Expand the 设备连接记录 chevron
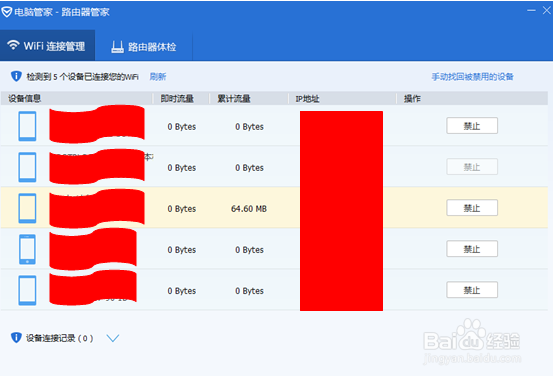553x378 pixels. (113, 338)
